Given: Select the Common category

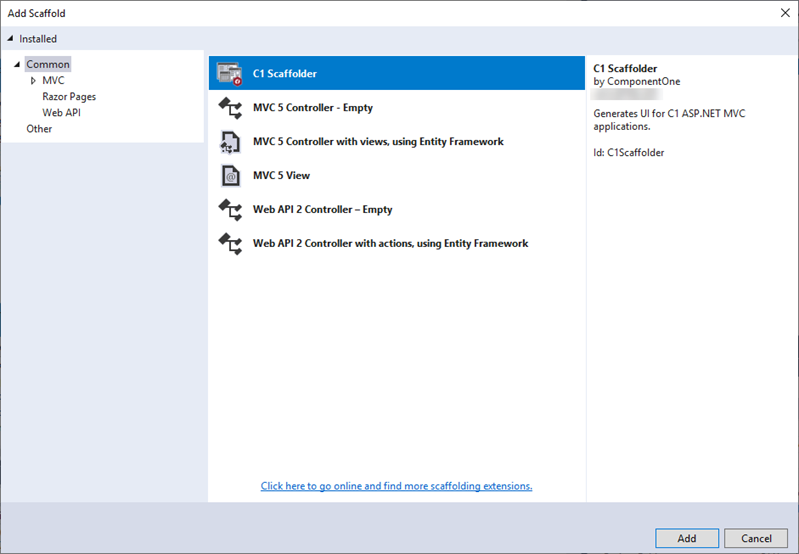Looking at the screenshot, I should click(x=48, y=65).
